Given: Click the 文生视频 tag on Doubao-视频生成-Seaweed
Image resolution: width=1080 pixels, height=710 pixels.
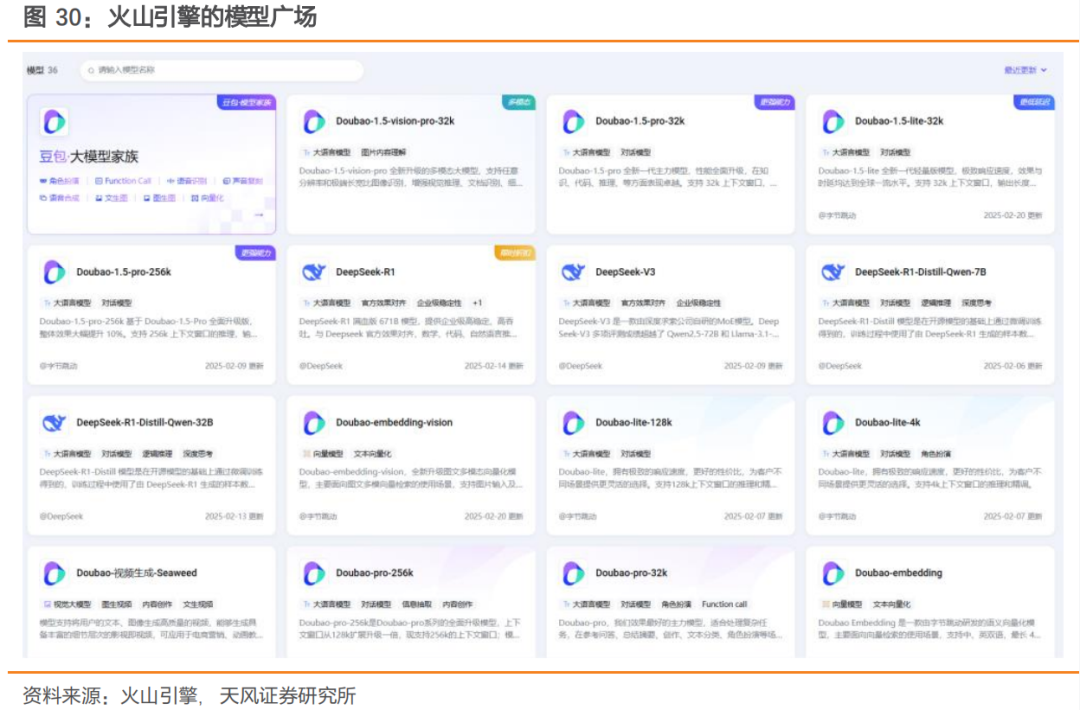Looking at the screenshot, I should coord(198,605).
